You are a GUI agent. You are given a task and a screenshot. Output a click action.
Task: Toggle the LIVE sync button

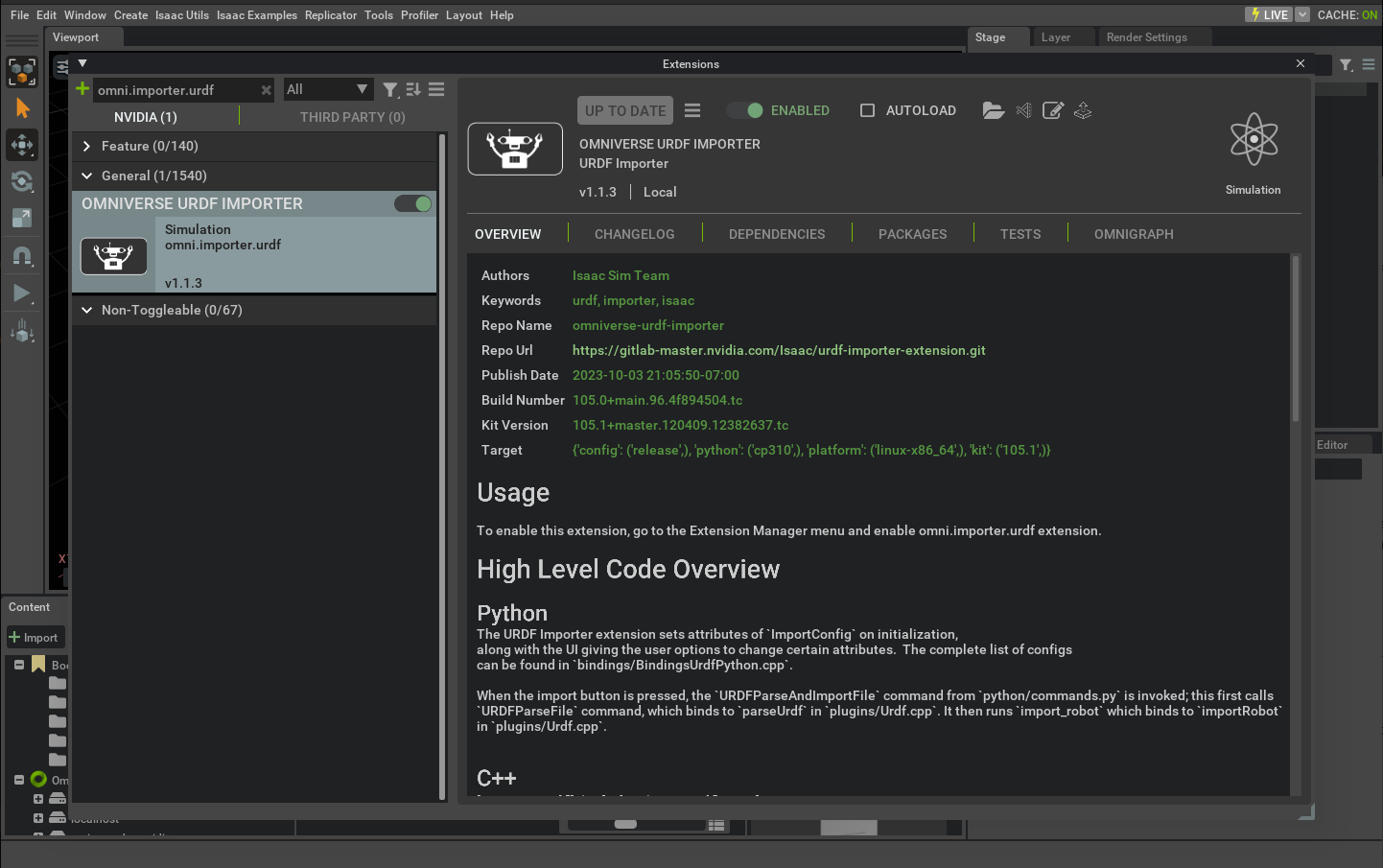[1269, 14]
